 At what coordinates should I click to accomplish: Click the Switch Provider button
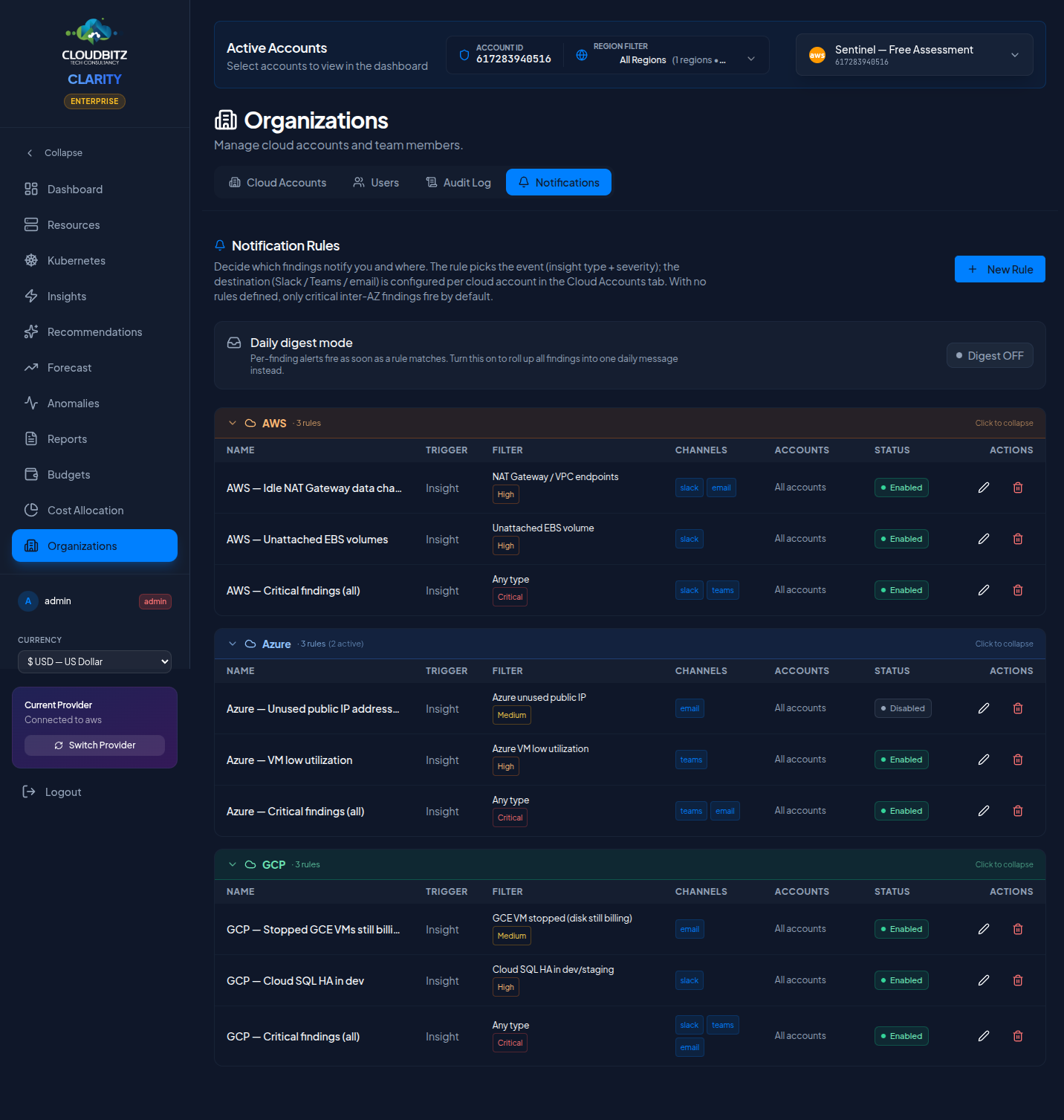[94, 745]
